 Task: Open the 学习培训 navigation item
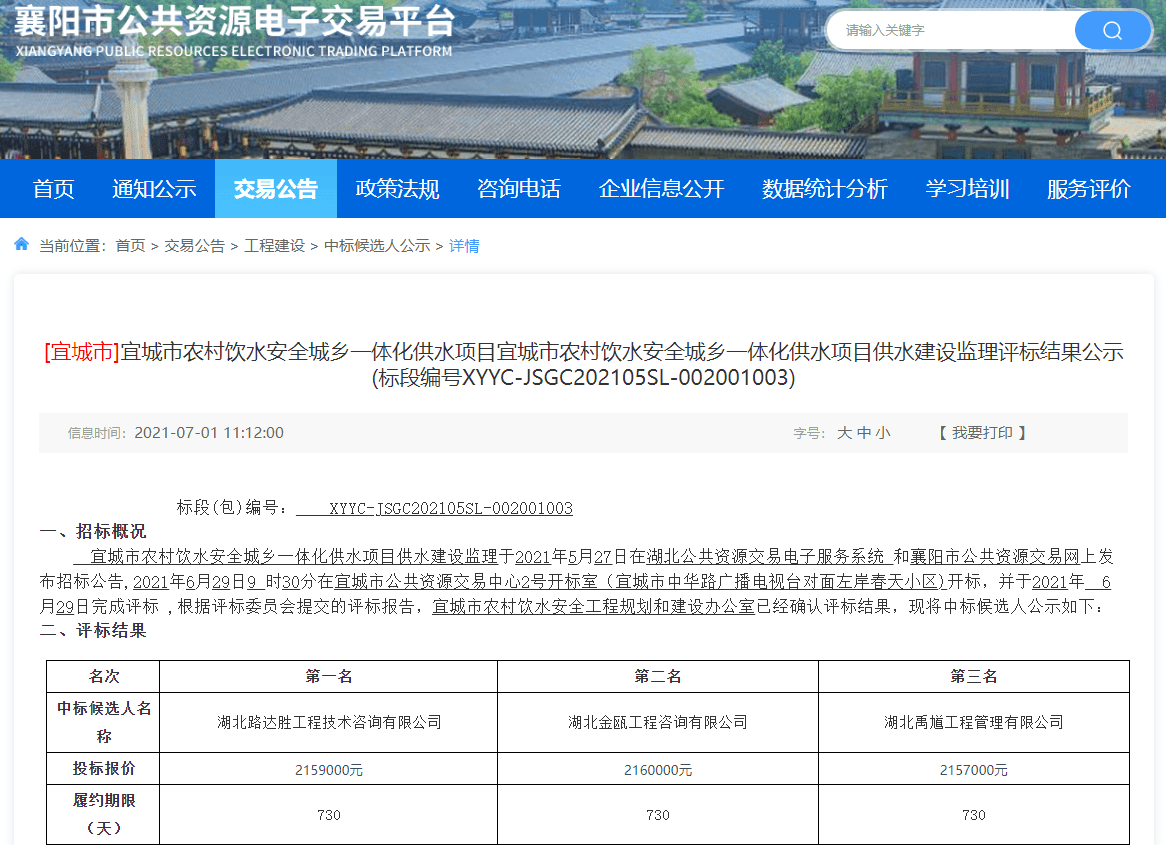[967, 189]
